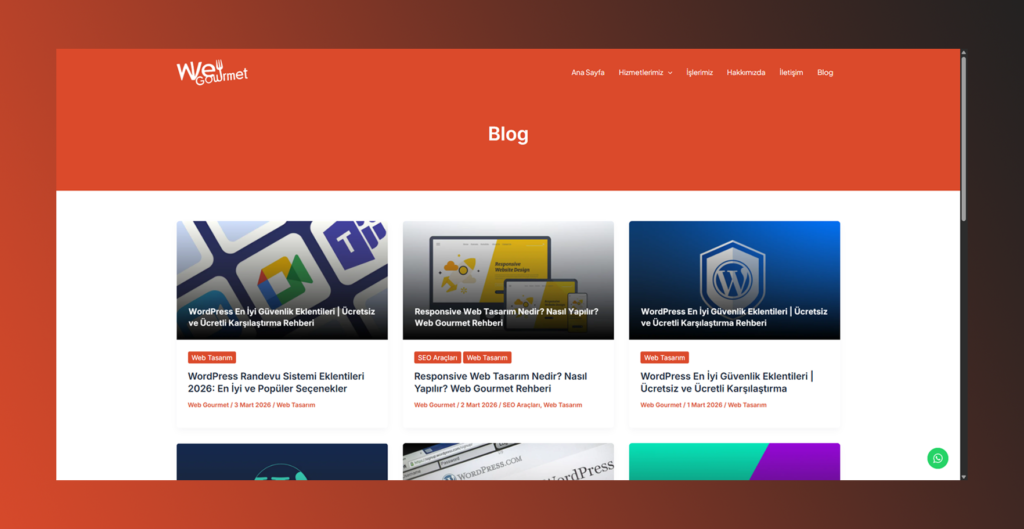Expand the Hizmetlerimiz dropdown chevron
The height and width of the screenshot is (529, 1024).
(670, 73)
